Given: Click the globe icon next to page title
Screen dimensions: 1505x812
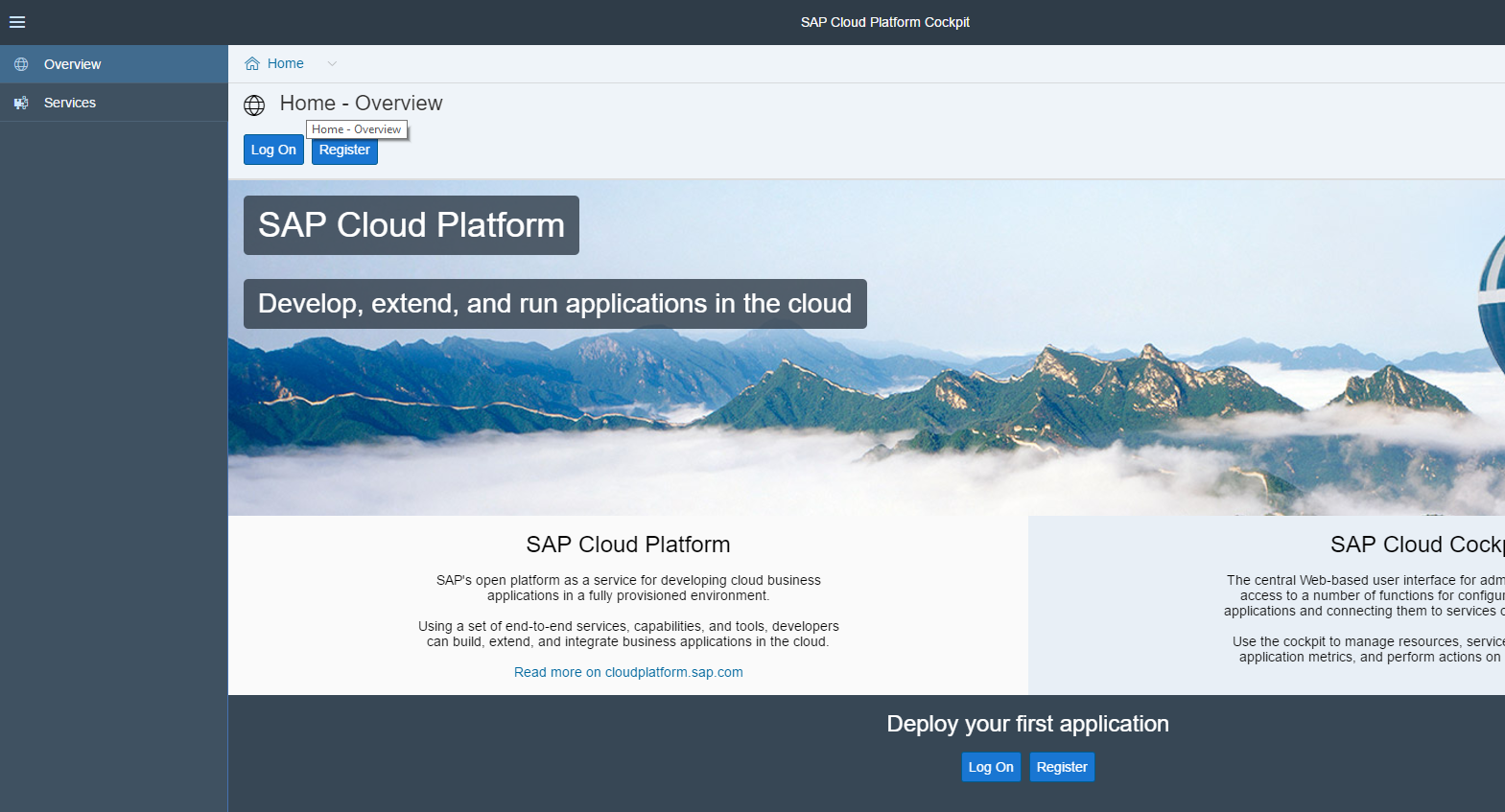Looking at the screenshot, I should (254, 104).
